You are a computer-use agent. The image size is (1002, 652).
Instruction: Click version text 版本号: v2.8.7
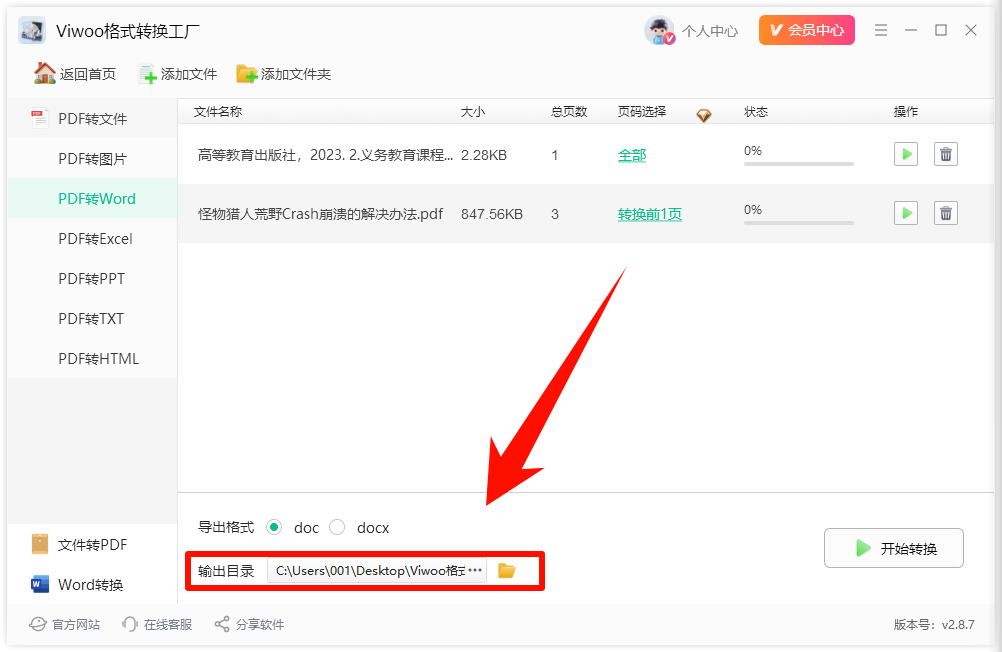(934, 625)
